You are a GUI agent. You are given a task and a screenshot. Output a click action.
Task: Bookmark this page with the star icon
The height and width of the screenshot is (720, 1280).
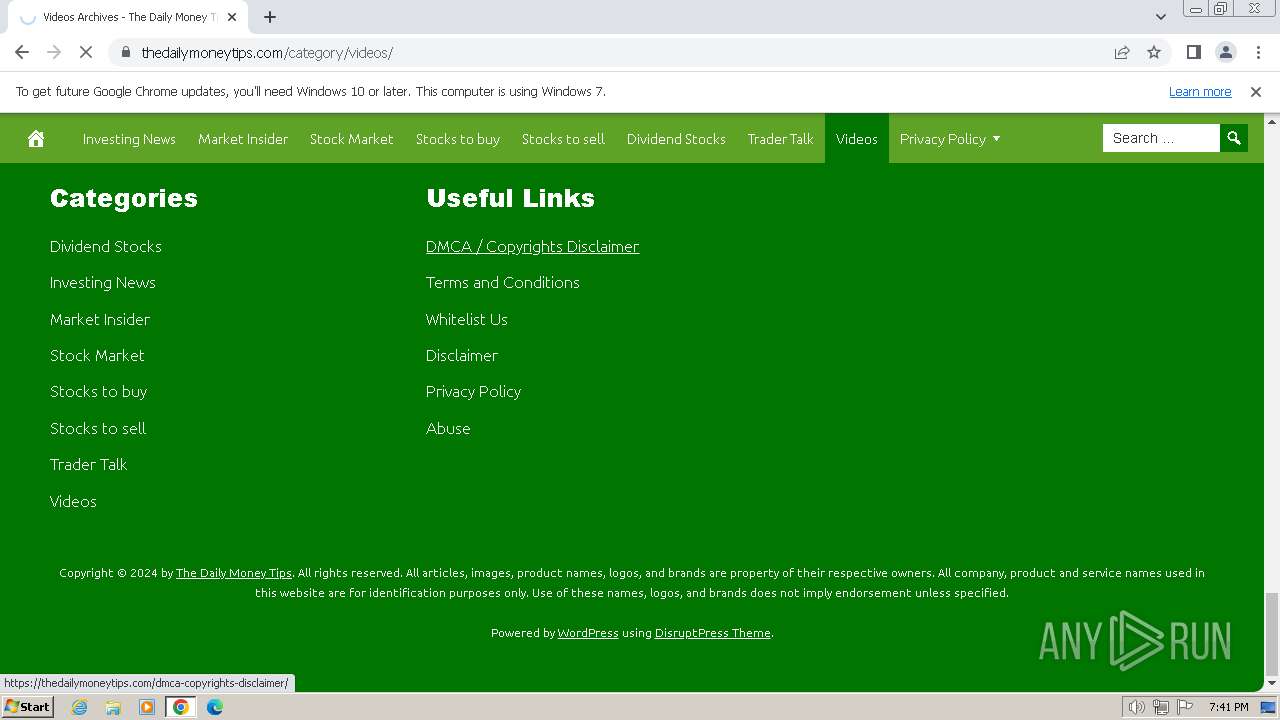pyautogui.click(x=1154, y=52)
